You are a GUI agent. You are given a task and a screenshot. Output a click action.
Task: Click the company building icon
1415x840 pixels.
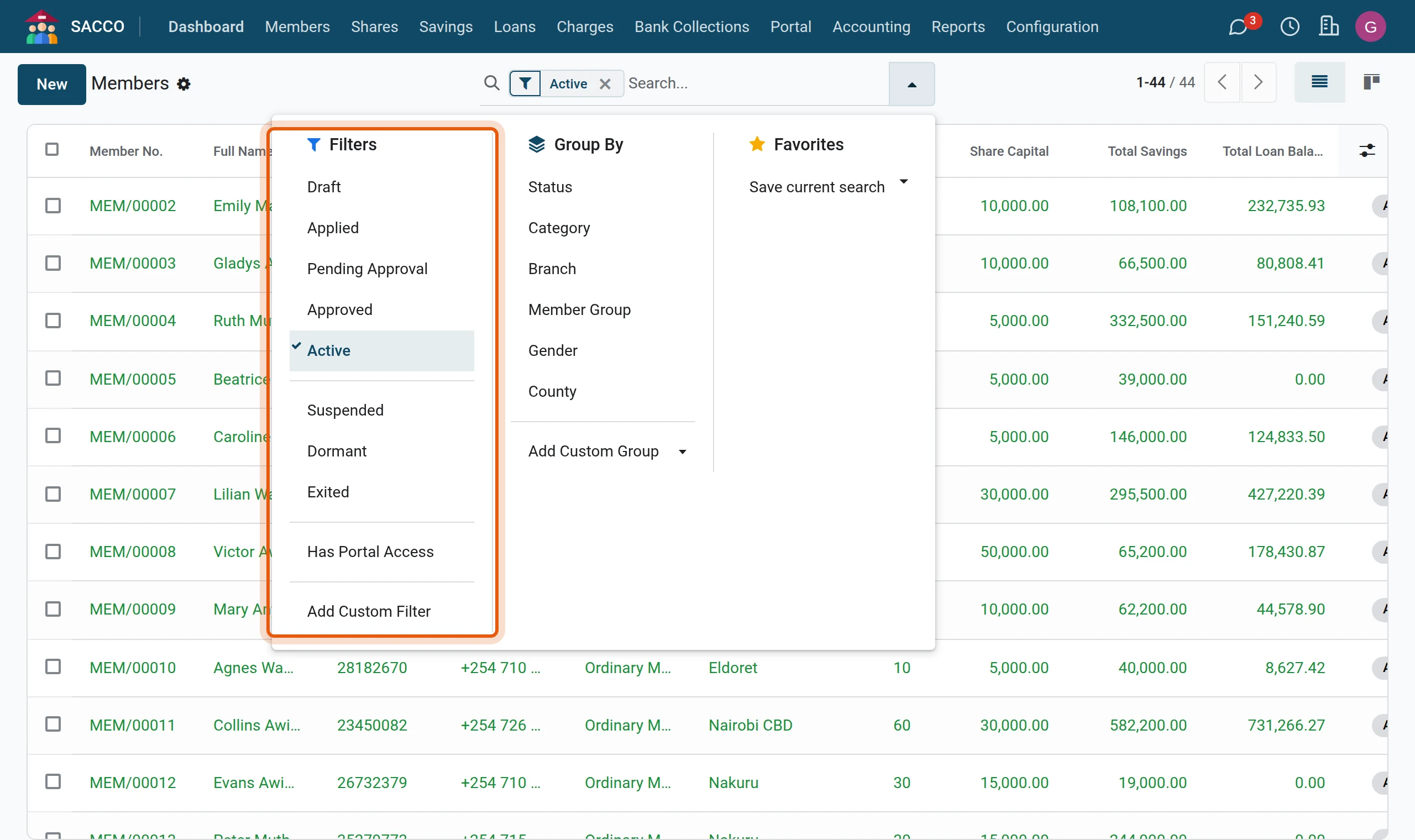point(1328,27)
